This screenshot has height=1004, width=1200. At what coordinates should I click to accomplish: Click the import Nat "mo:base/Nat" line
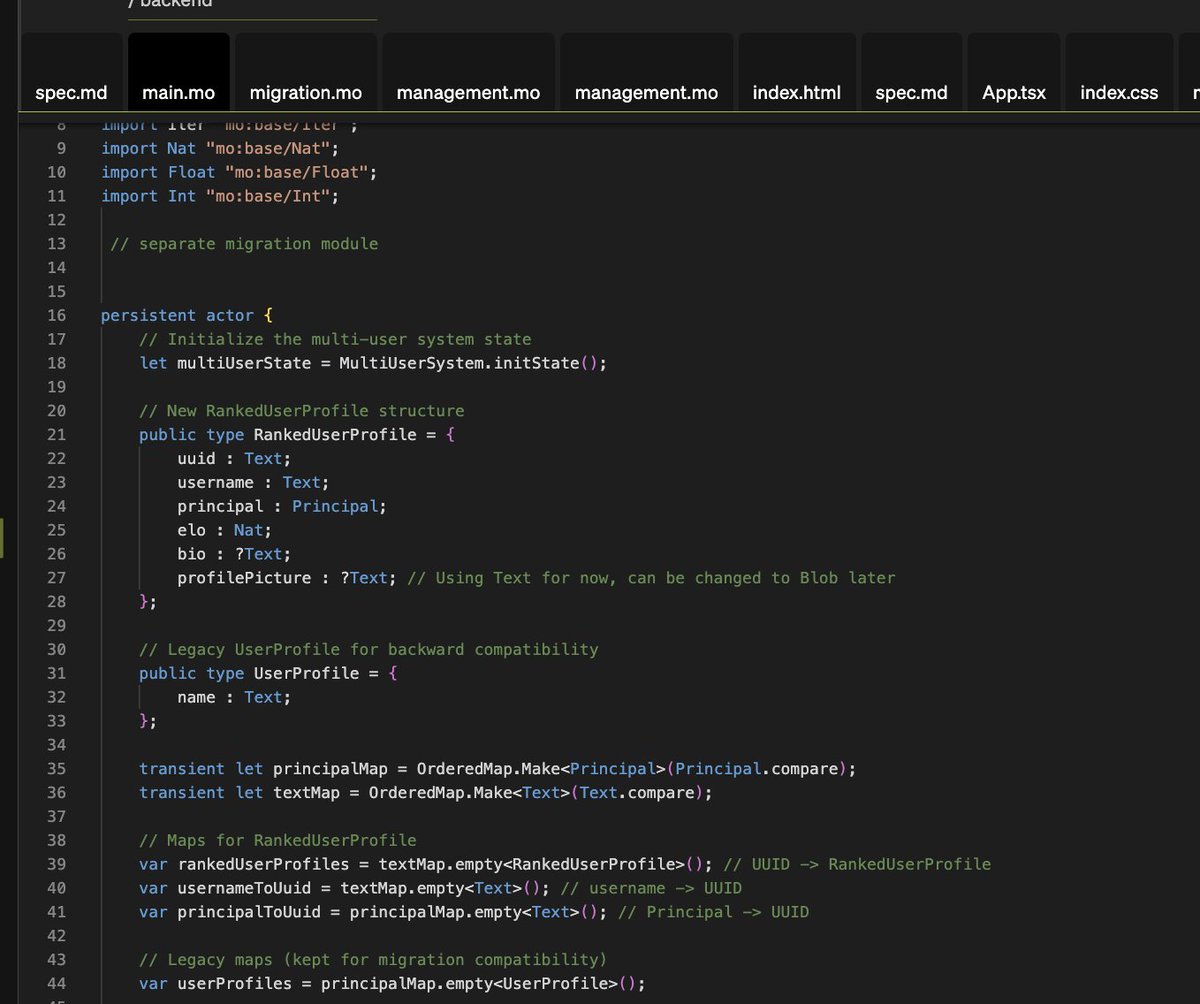(220, 148)
